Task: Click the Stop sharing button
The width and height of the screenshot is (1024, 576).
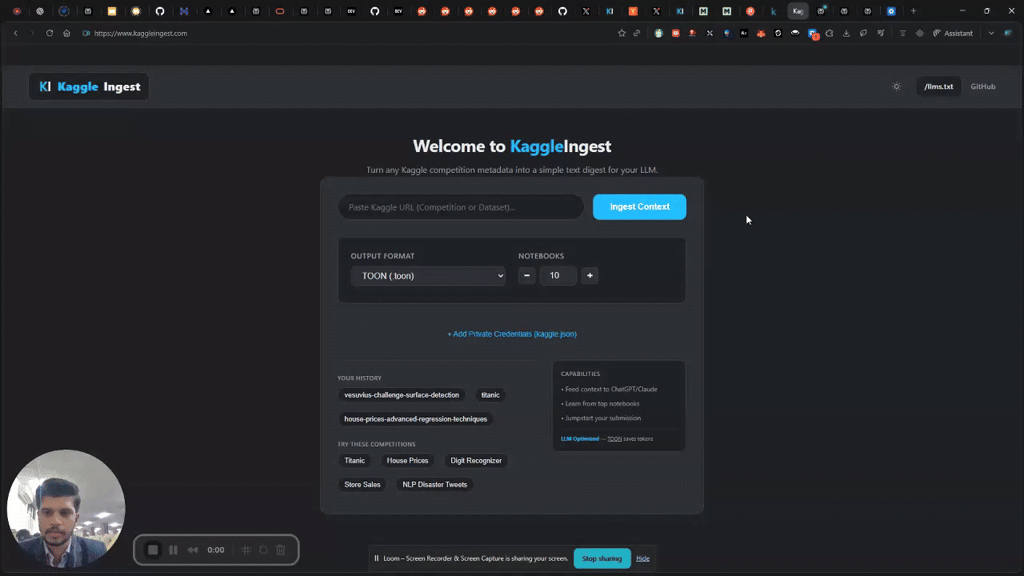Action: tap(602, 558)
